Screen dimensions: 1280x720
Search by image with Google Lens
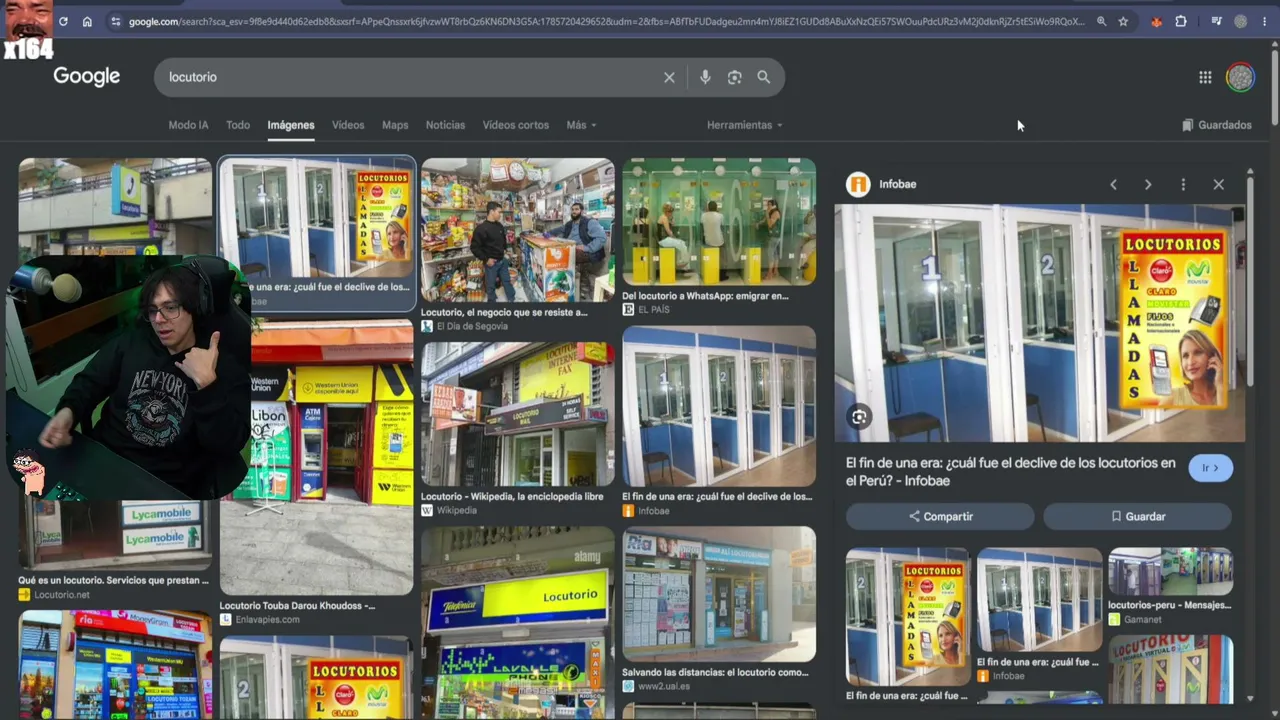click(x=735, y=77)
